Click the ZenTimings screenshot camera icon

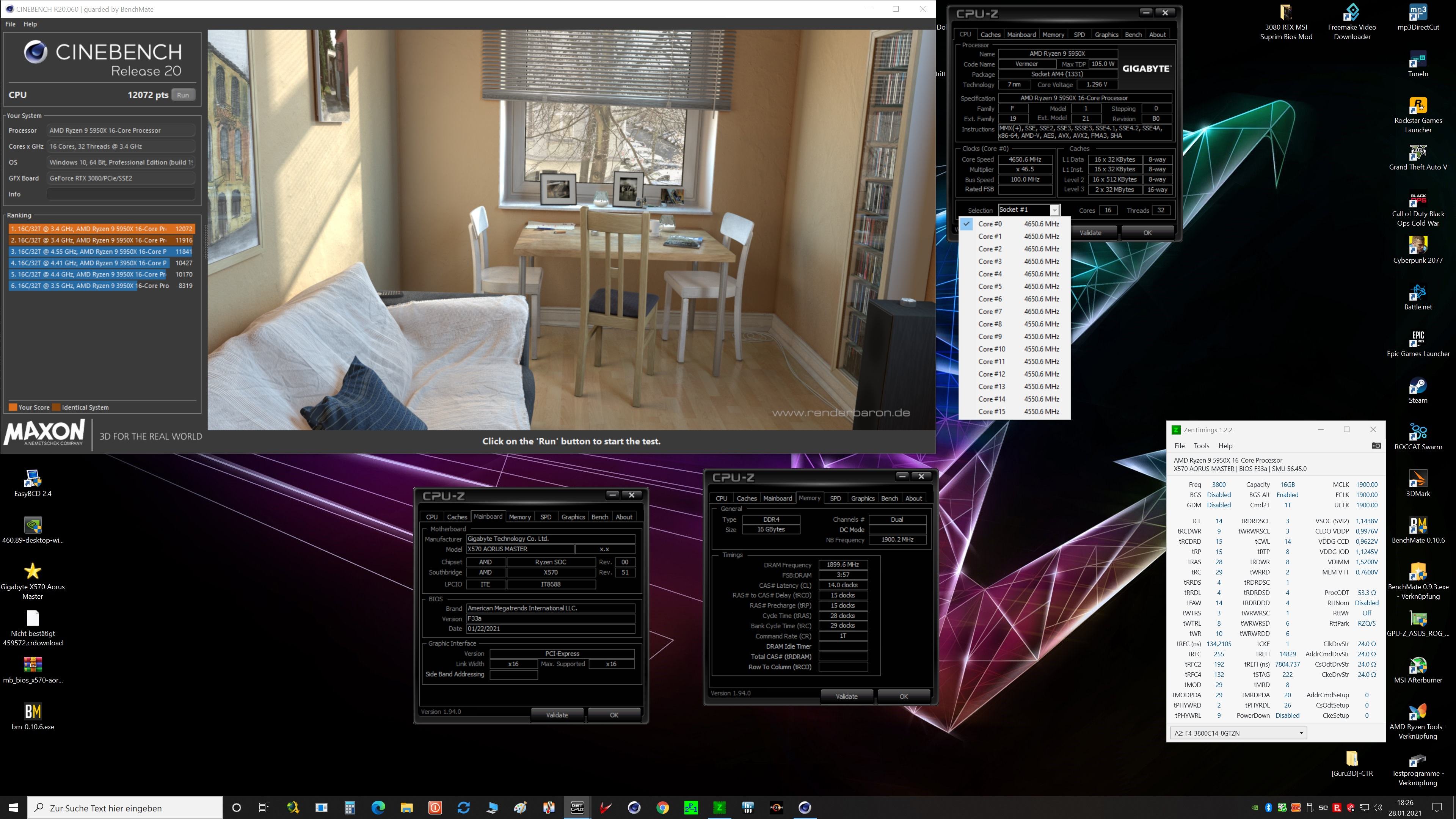click(x=1376, y=446)
